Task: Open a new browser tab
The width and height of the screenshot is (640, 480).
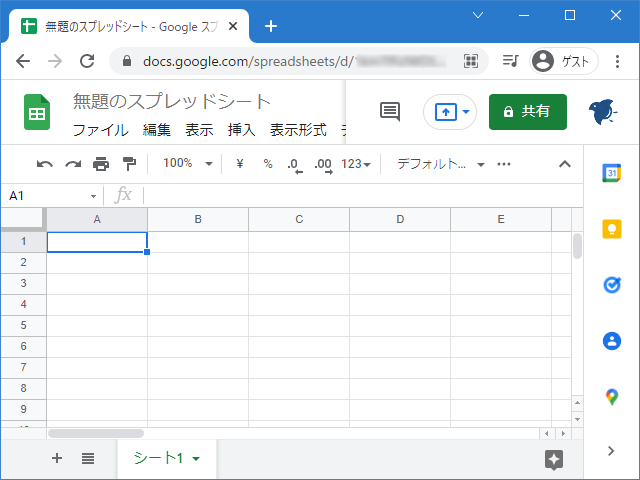Action: tap(271, 27)
